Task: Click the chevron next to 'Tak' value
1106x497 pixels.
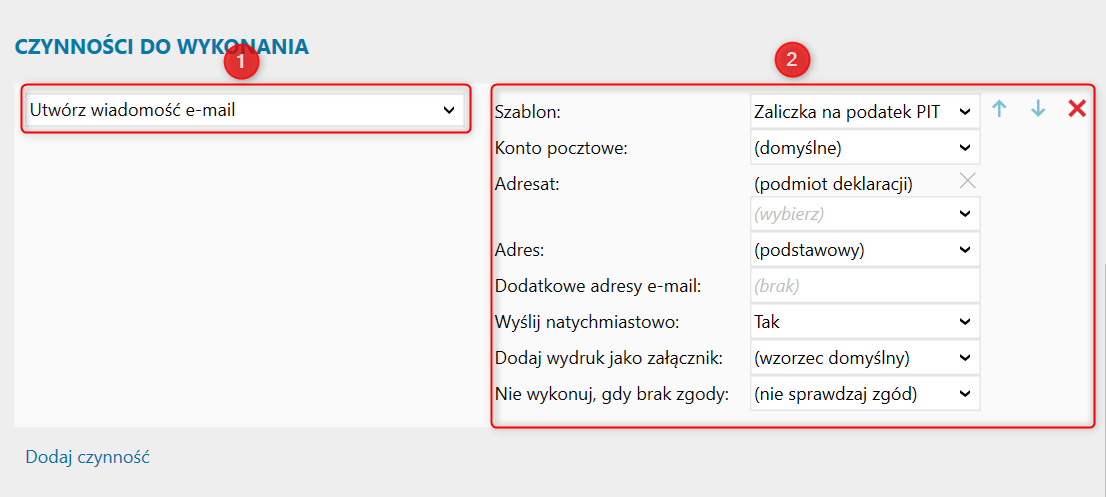Action: (x=965, y=321)
